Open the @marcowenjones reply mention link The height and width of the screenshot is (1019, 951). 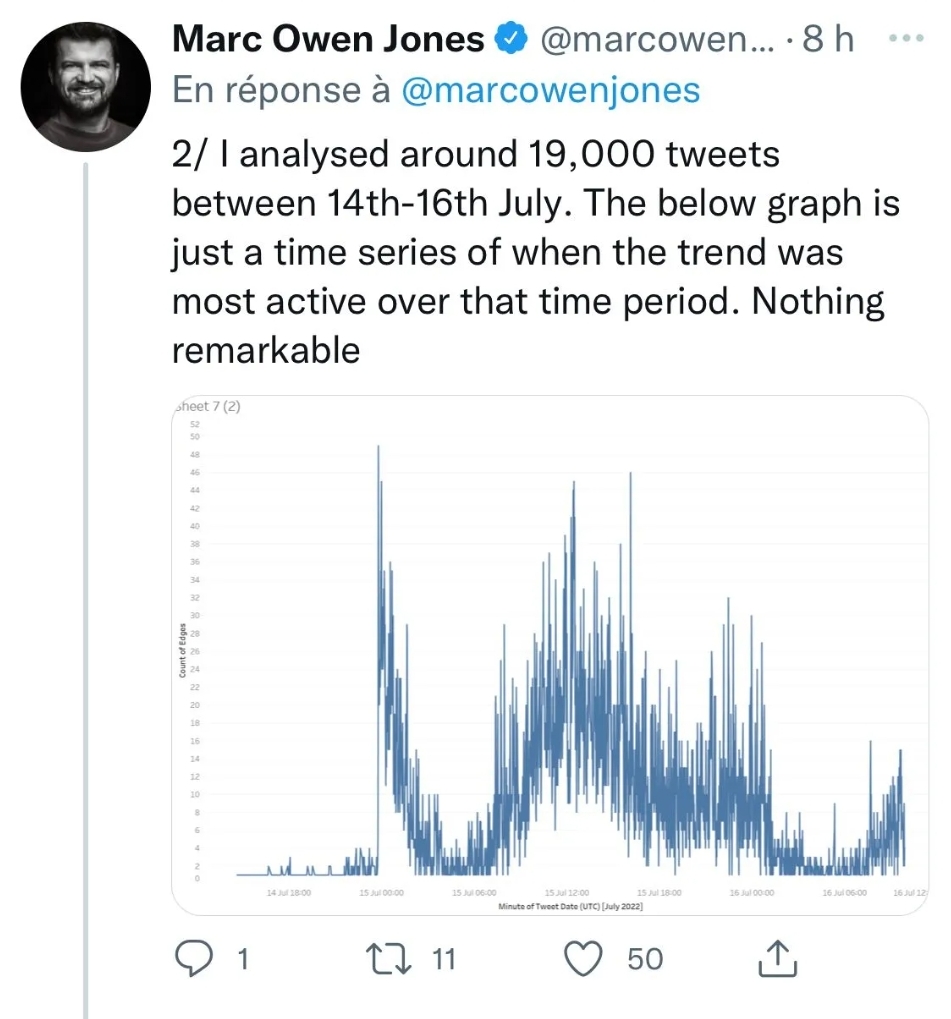[550, 90]
